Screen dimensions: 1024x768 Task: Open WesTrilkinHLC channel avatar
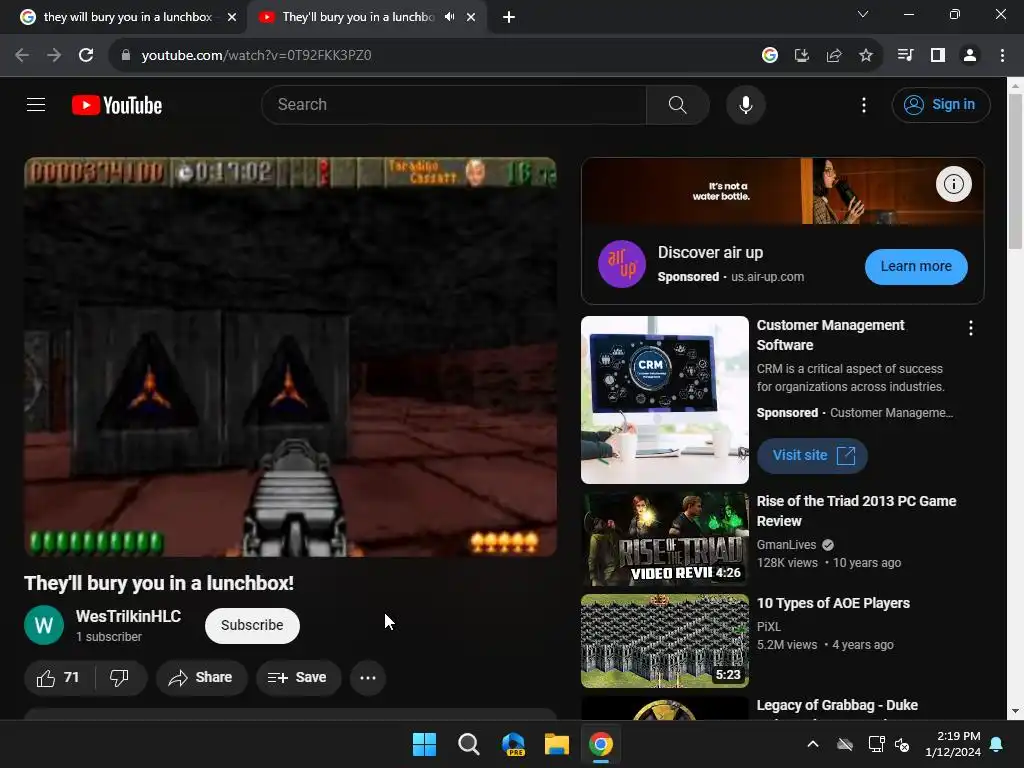point(44,625)
